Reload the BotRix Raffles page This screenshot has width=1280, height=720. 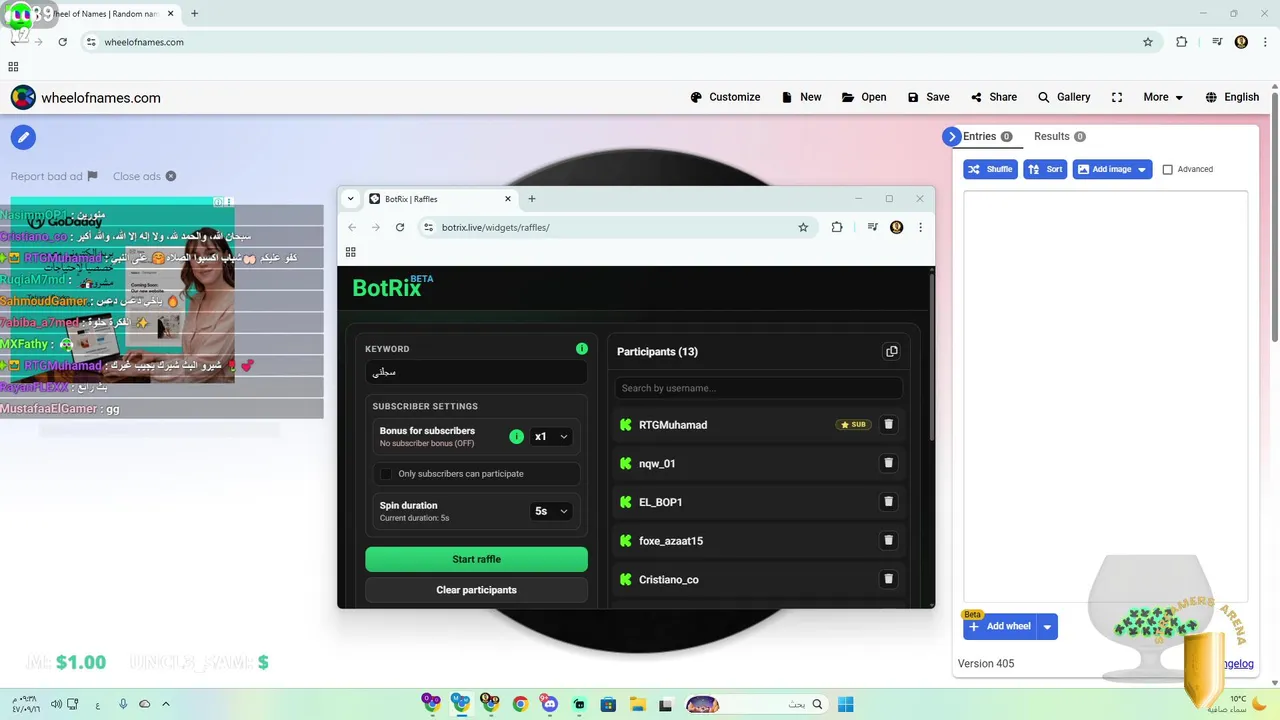coord(400,227)
